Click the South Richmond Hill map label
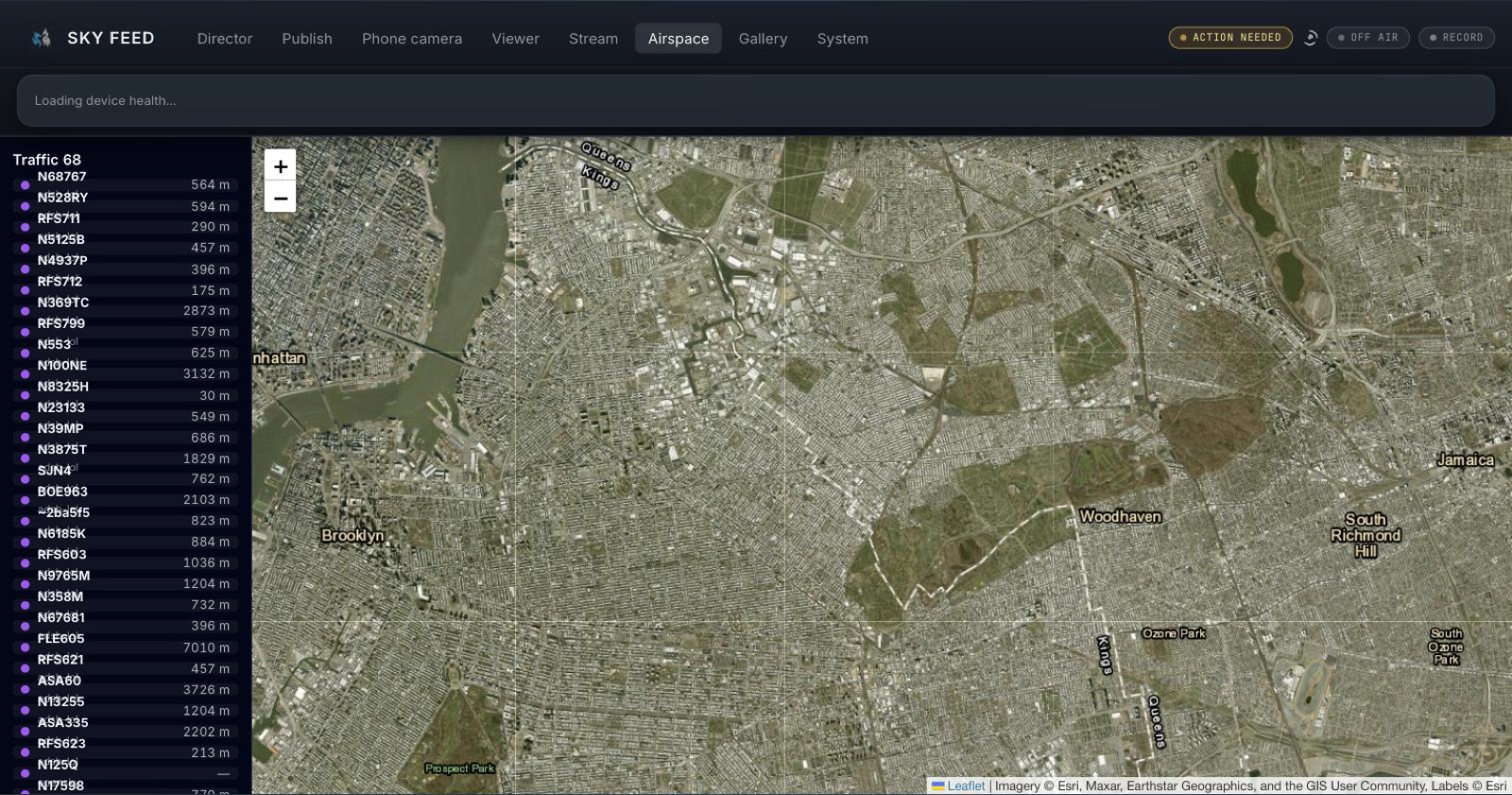1512x795 pixels. (x=1366, y=535)
